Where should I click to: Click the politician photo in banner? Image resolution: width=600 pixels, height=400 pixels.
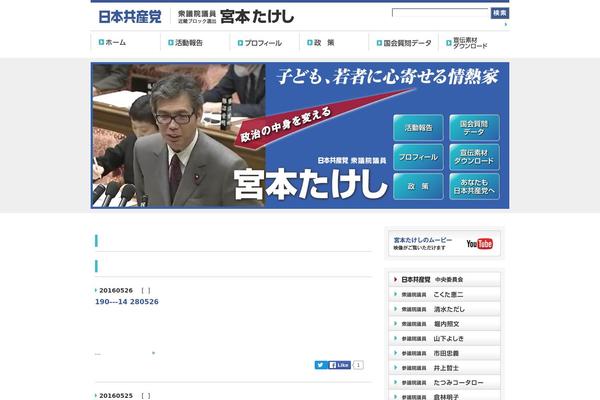click(x=179, y=136)
